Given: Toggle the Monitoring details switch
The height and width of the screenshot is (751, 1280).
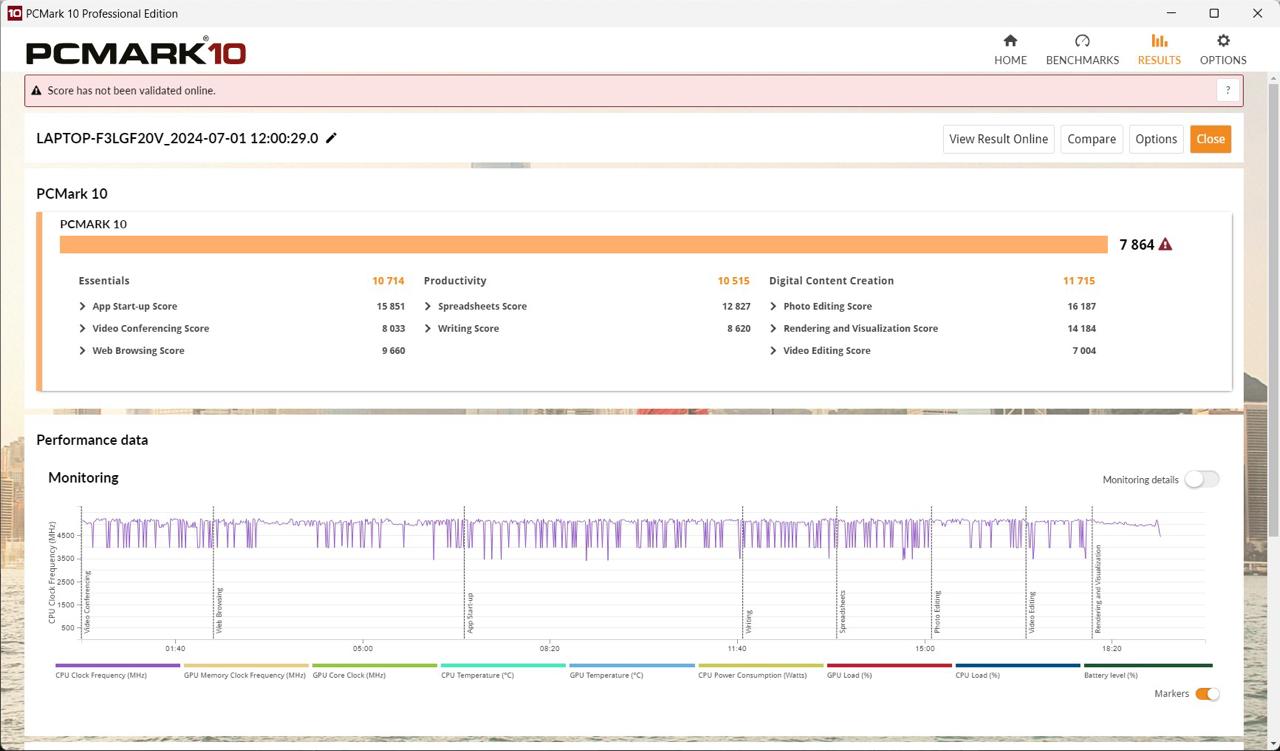Looking at the screenshot, I should 1202,479.
